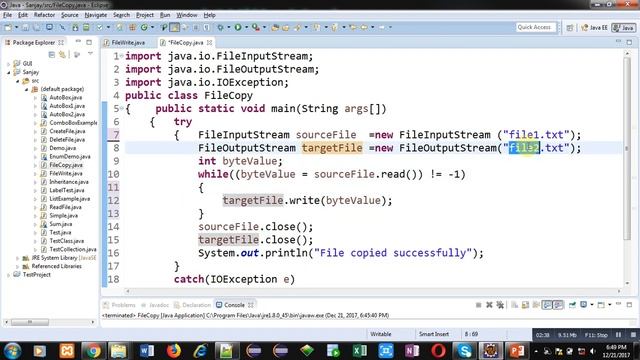Open the Source menu
This screenshot has width=640, height=360.
69,15
